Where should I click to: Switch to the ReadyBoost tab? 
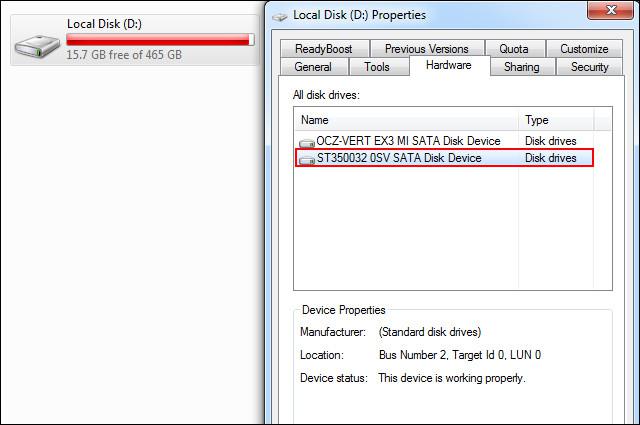coord(323,49)
